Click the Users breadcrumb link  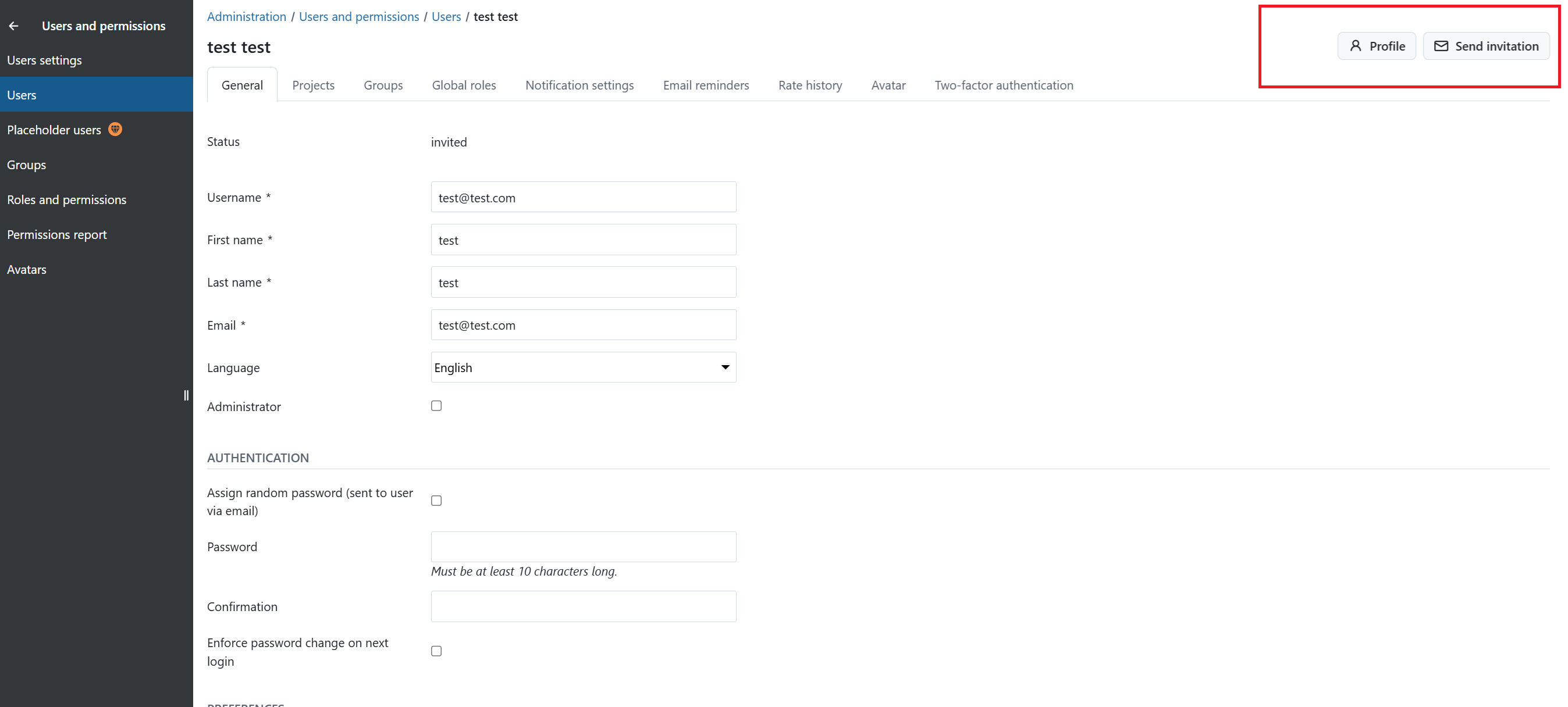tap(446, 16)
